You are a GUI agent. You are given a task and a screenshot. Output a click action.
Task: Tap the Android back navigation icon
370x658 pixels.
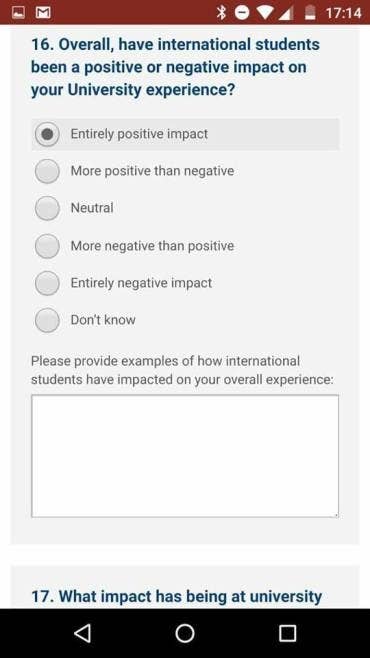tap(83, 633)
